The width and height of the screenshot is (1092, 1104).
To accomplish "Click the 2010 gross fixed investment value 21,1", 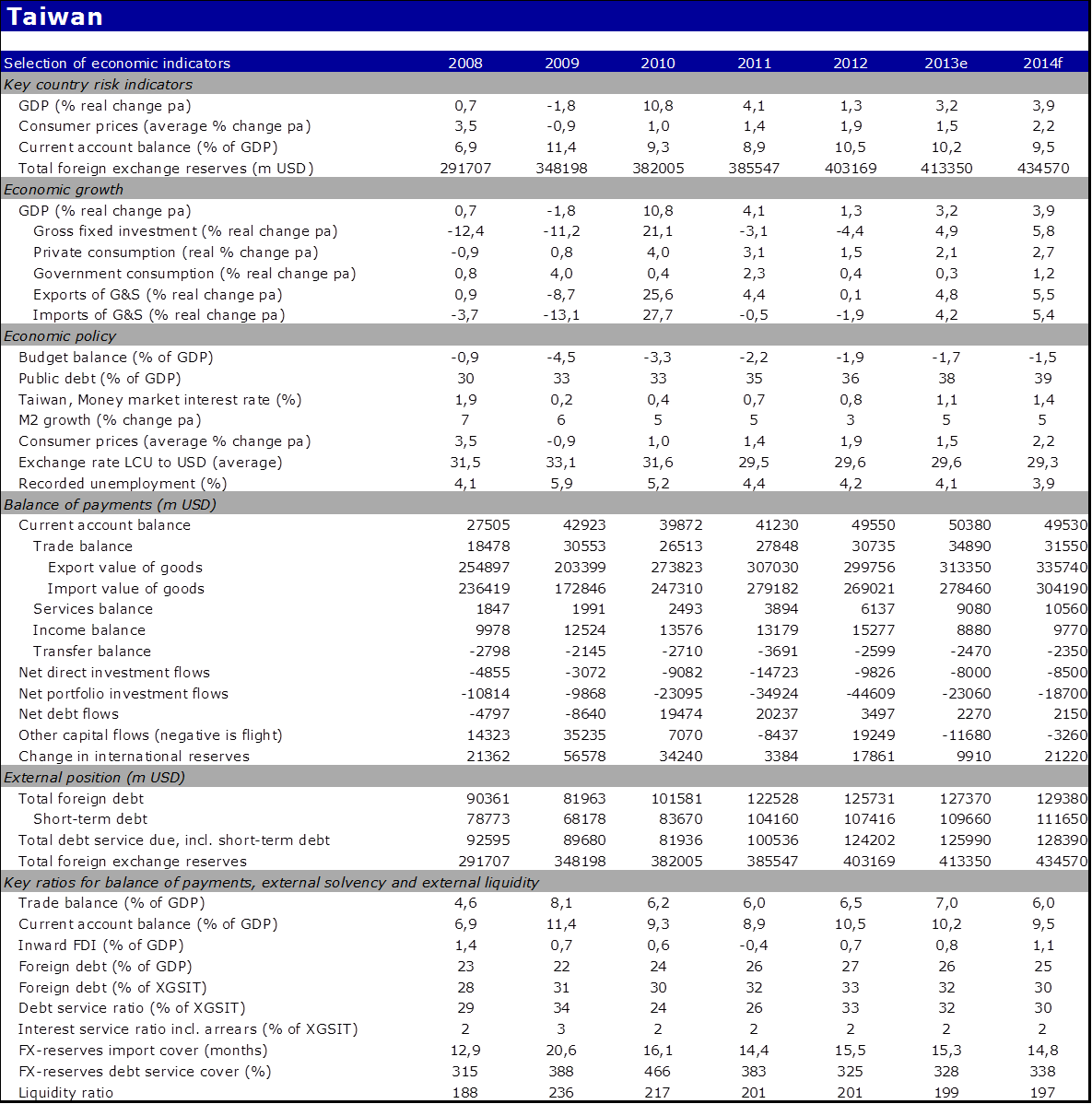I will (x=658, y=231).
